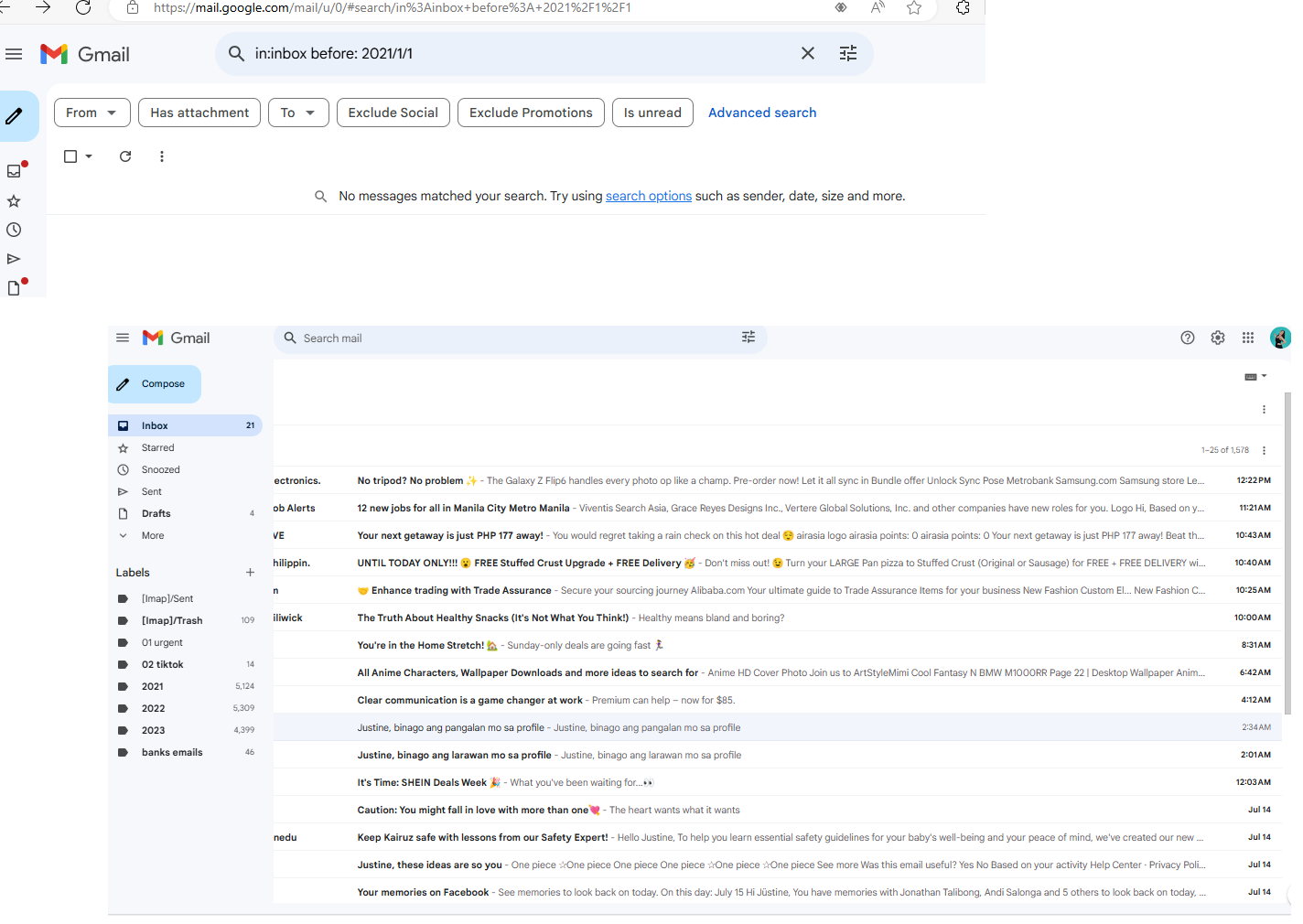
Task: Open Inbox icon in top window's collapsed sidebar
Action: [14, 171]
